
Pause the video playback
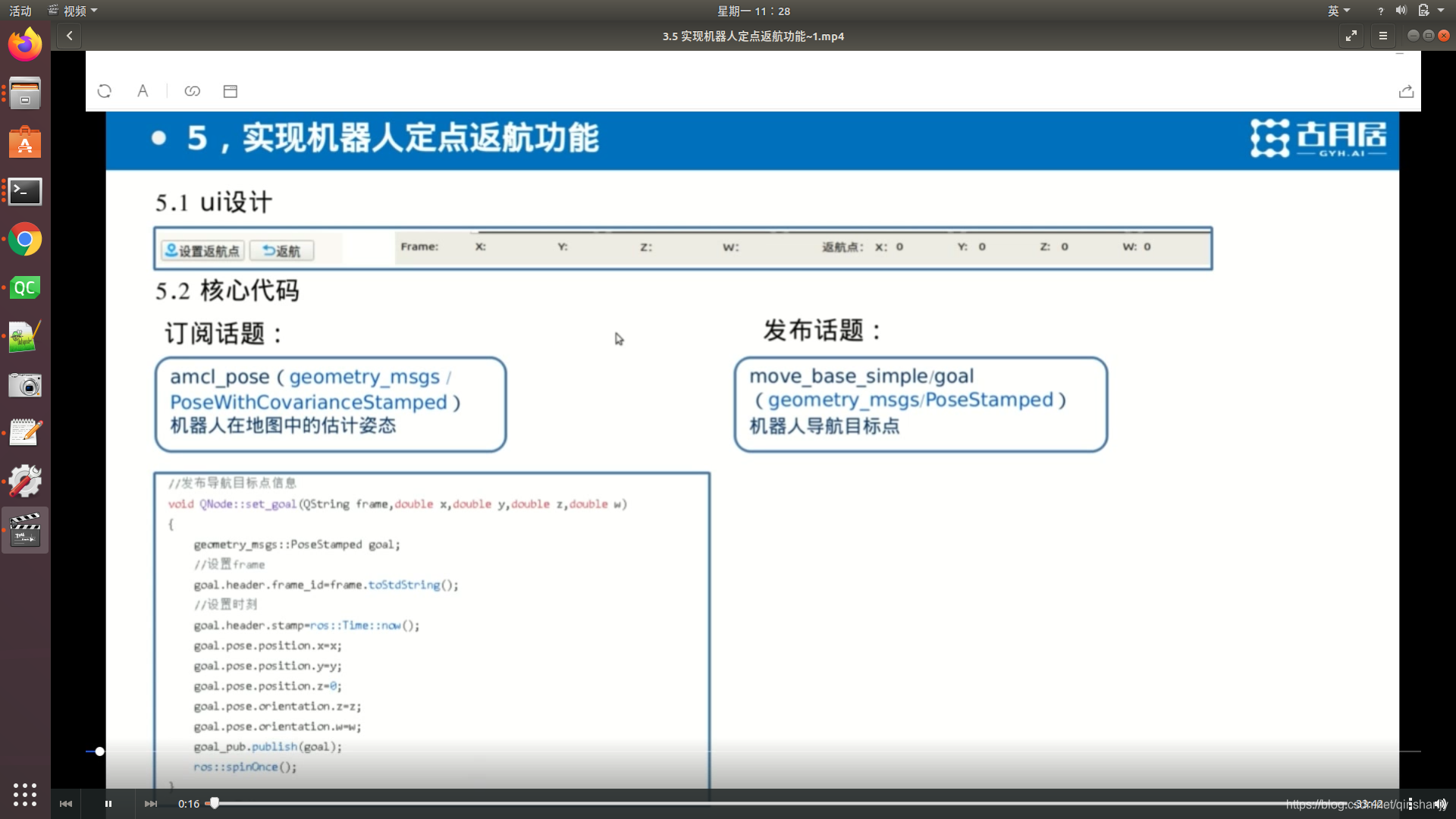coord(108,804)
